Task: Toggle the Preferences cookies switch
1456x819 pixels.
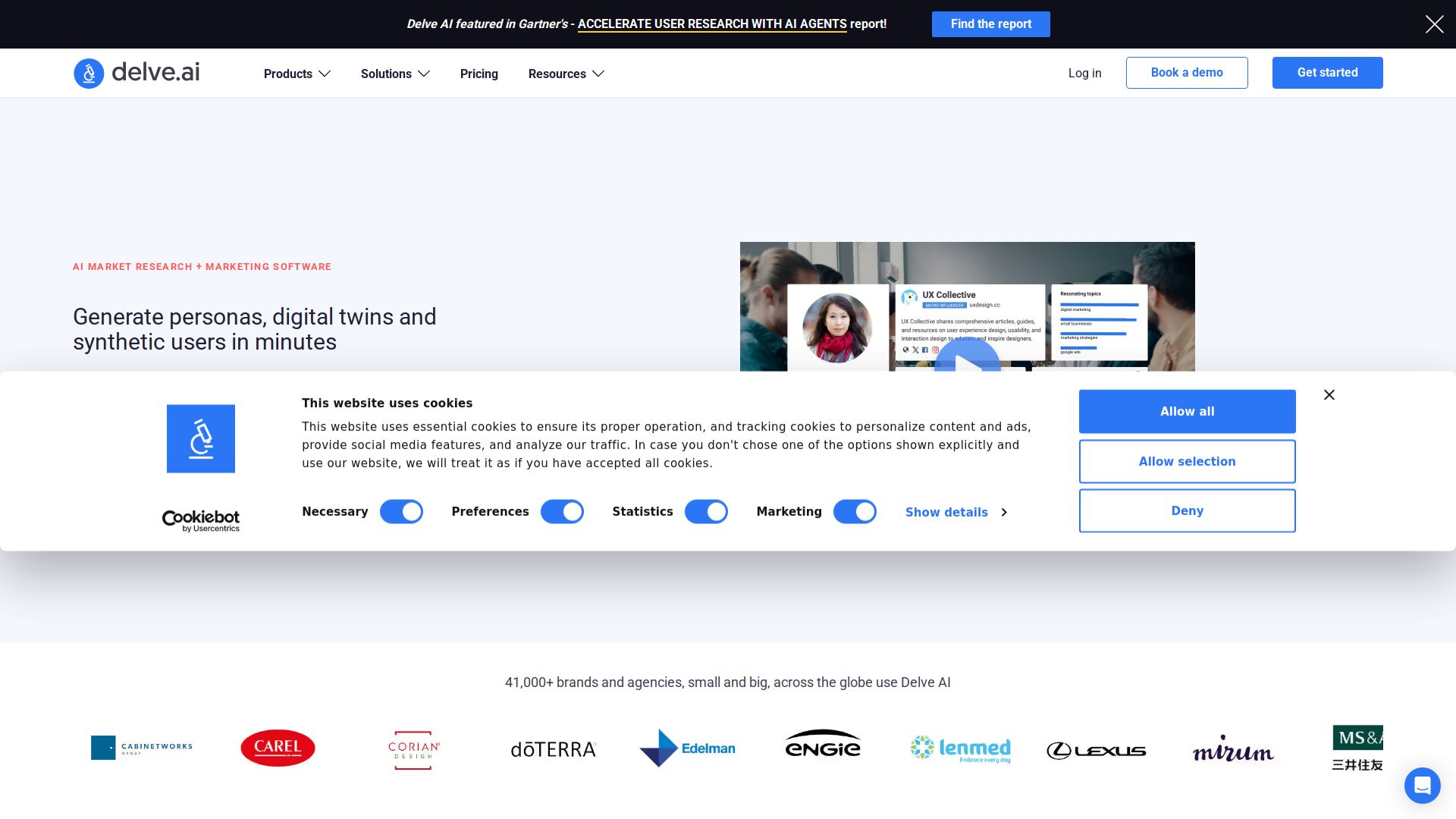Action: 562,512
